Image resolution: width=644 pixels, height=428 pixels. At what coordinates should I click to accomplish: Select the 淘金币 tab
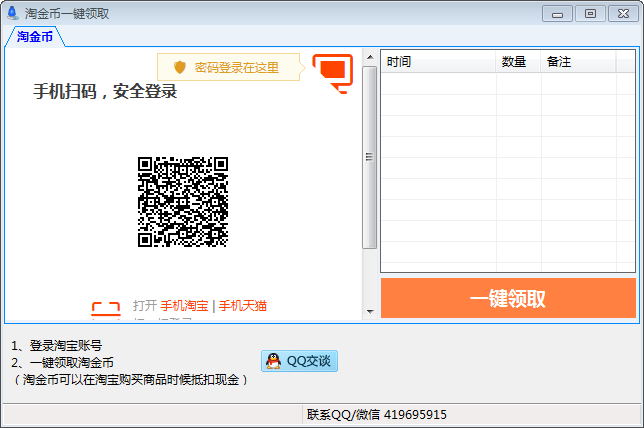tap(35, 37)
